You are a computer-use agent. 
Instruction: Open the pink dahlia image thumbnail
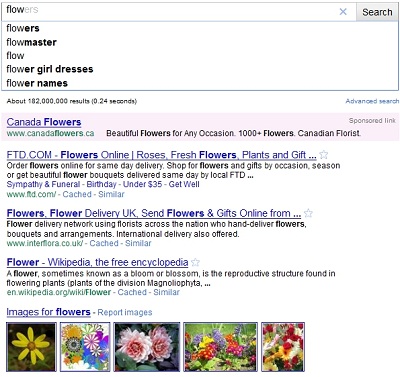click(147, 347)
